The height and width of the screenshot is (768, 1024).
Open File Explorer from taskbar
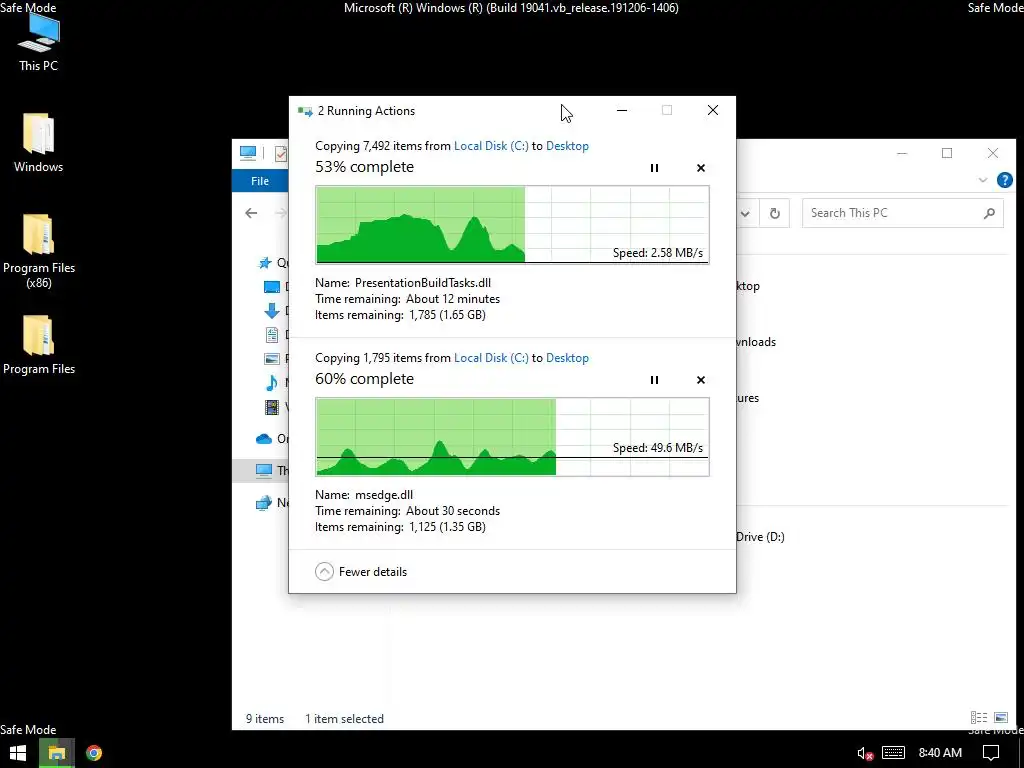point(57,753)
